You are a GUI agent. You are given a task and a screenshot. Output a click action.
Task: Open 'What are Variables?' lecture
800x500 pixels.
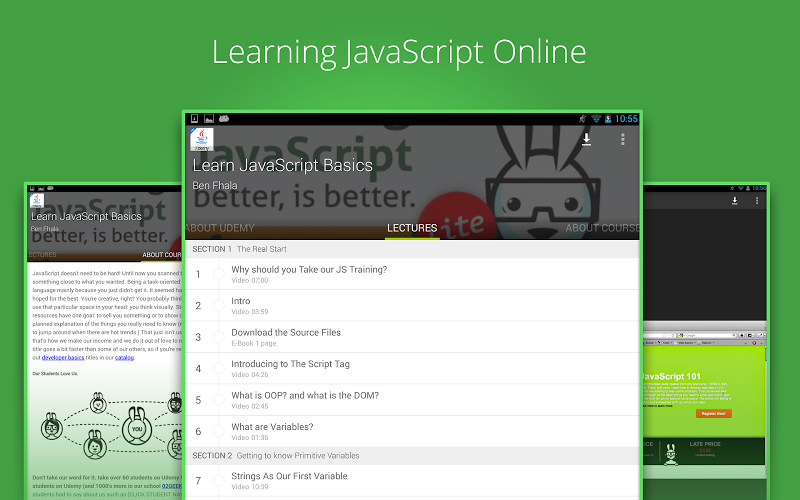pos(412,431)
